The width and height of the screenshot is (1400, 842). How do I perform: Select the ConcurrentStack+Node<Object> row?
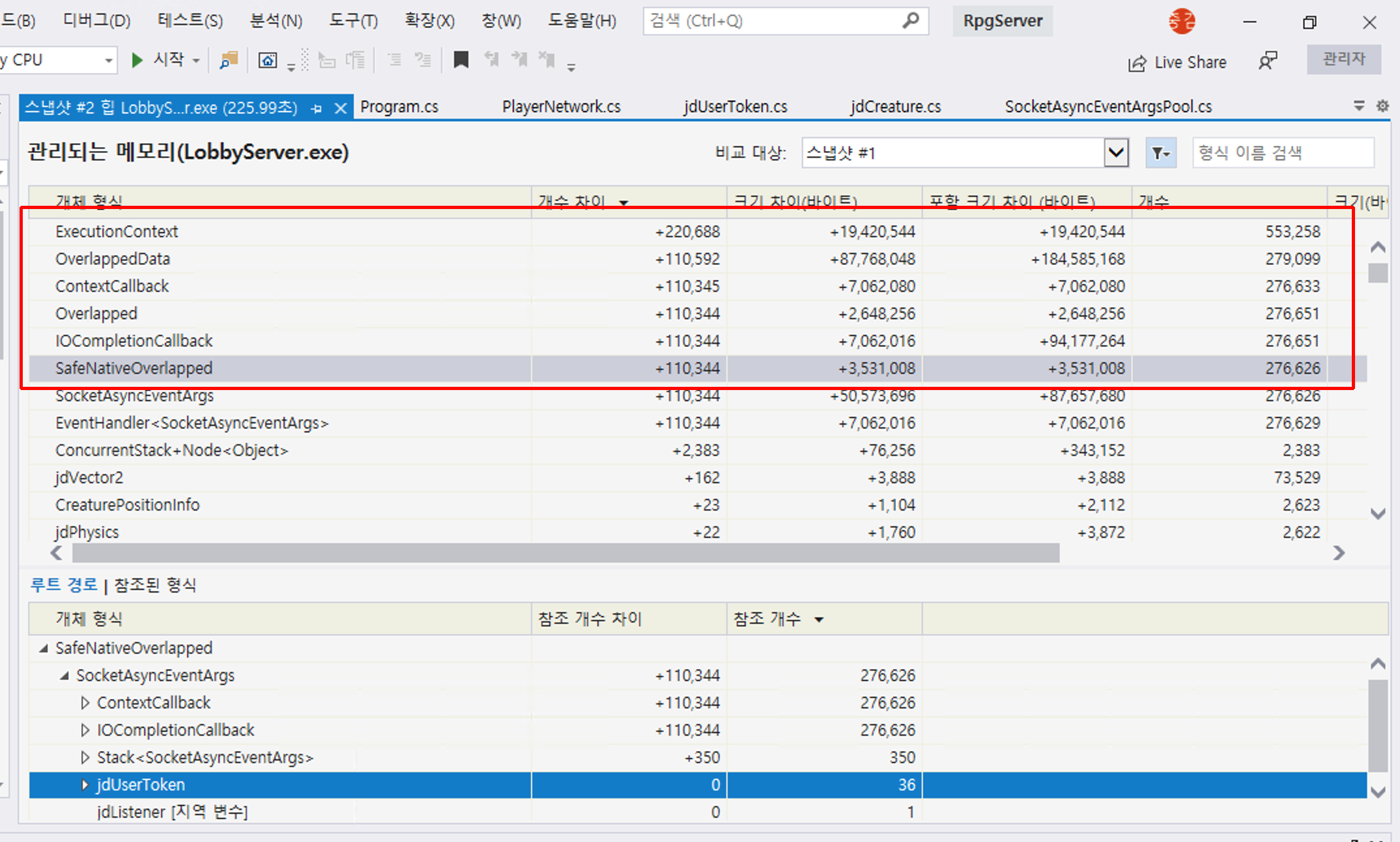pyautogui.click(x=697, y=451)
